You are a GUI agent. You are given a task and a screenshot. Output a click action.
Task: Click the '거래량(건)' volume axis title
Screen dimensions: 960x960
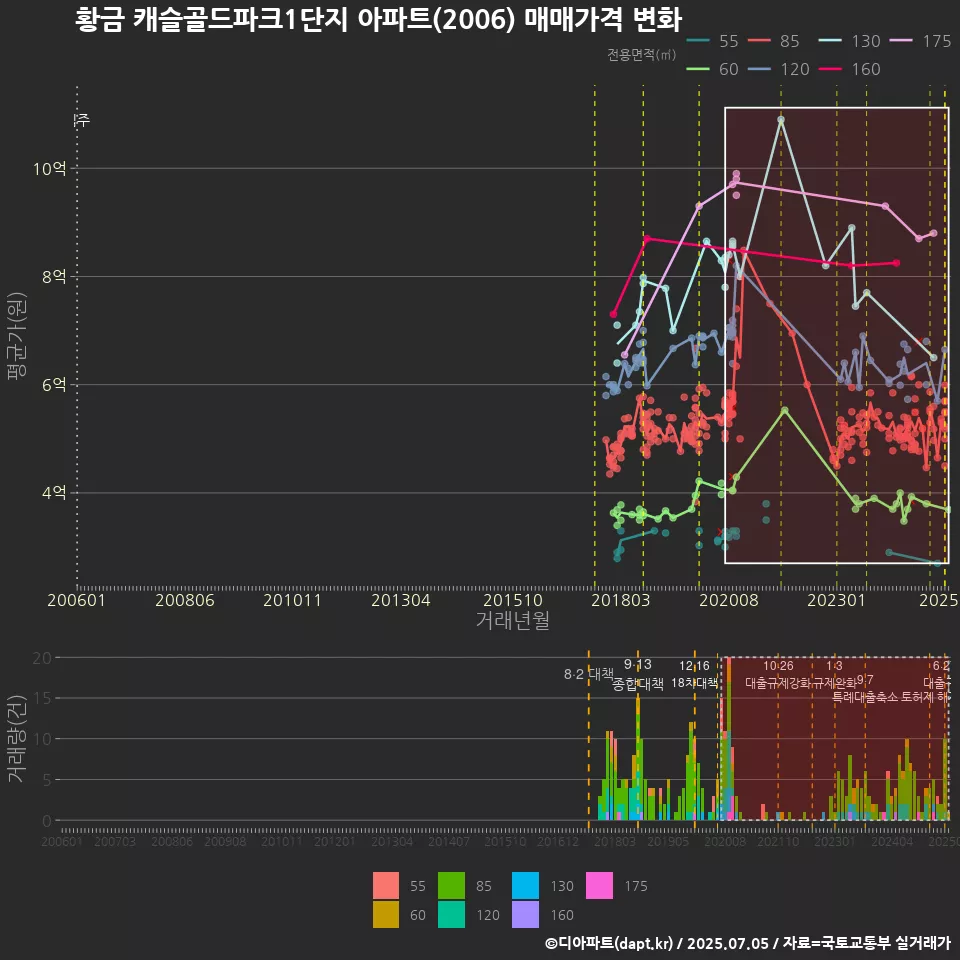(x=17, y=738)
